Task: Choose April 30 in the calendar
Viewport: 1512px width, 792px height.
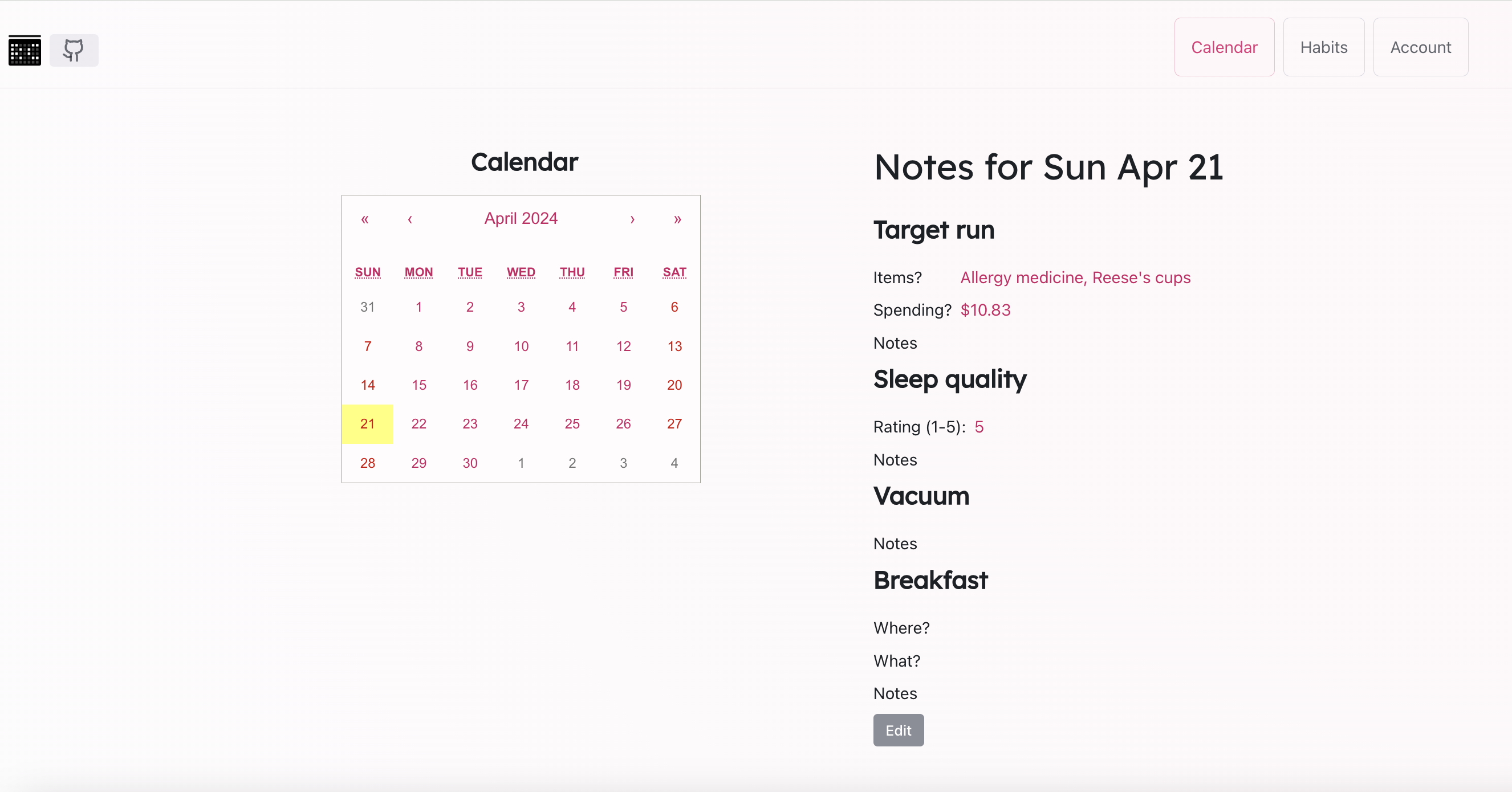Action: [x=470, y=463]
